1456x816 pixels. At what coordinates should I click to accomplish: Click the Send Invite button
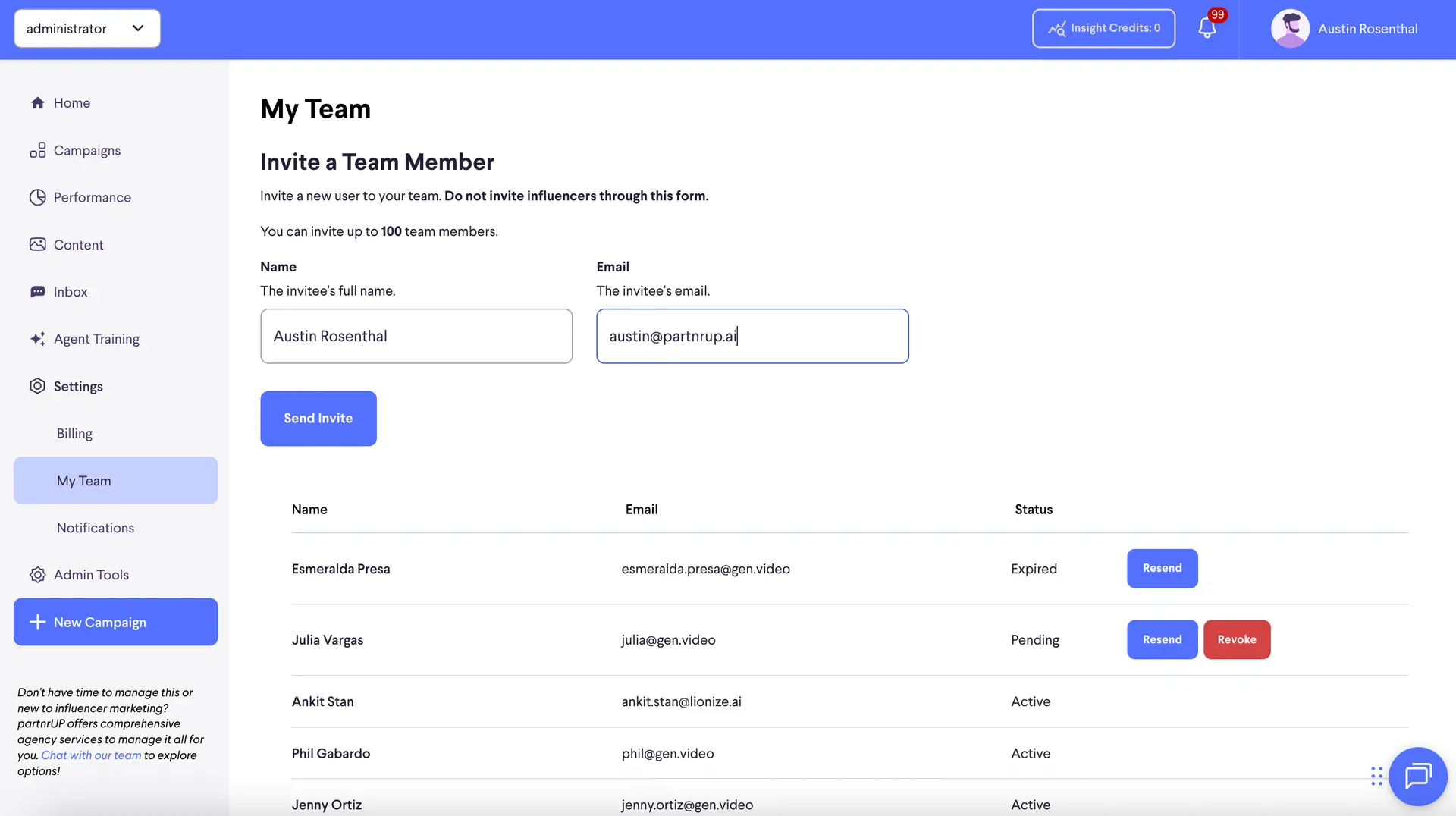click(x=318, y=418)
